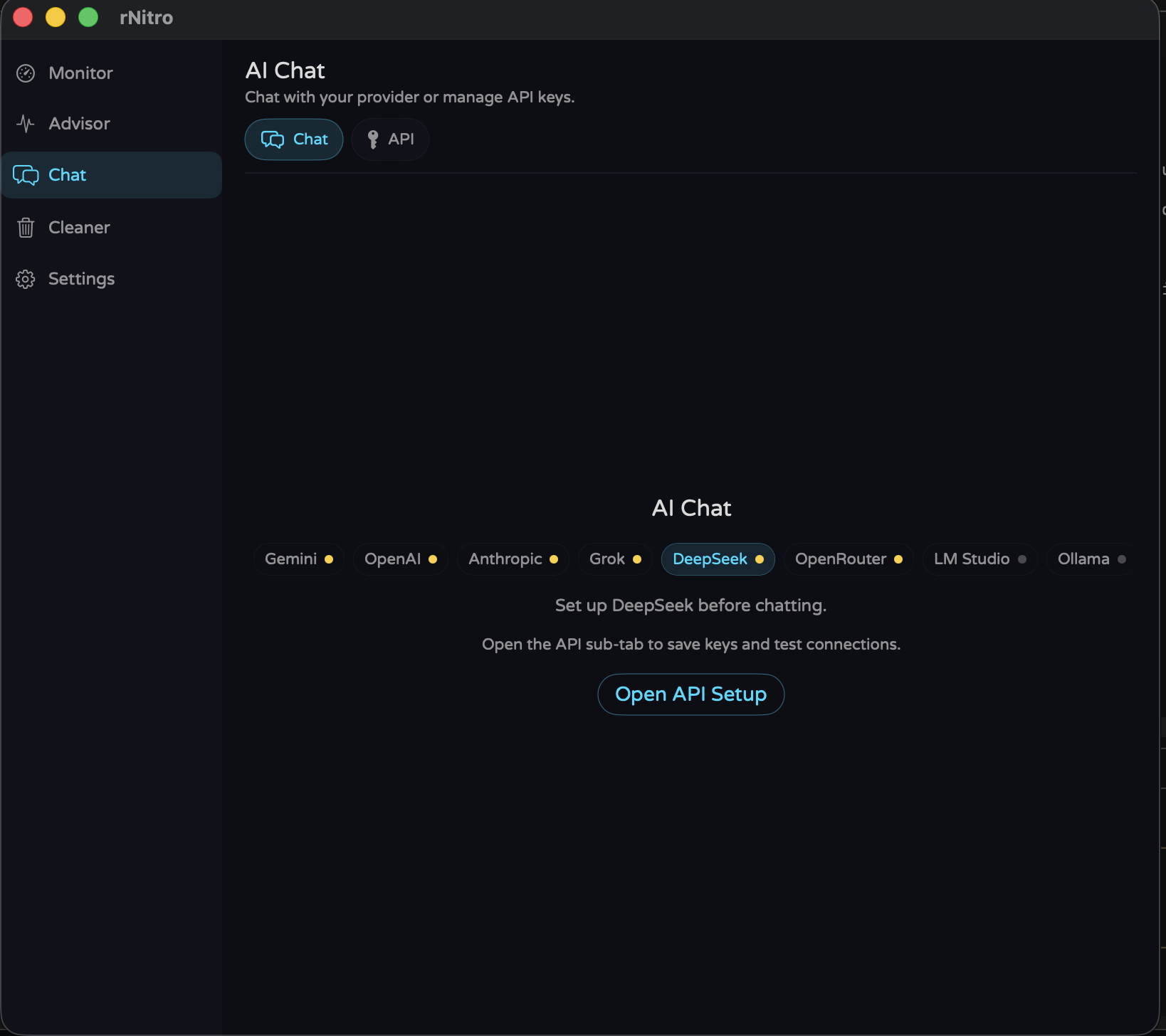1166x1036 pixels.
Task: Select the DeepSeek provider chip
Action: coord(718,559)
